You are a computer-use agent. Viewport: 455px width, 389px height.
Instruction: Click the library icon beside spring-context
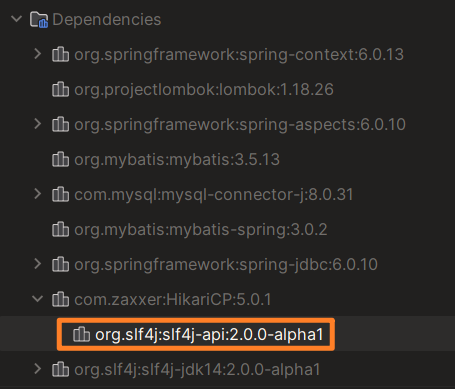click(61, 54)
